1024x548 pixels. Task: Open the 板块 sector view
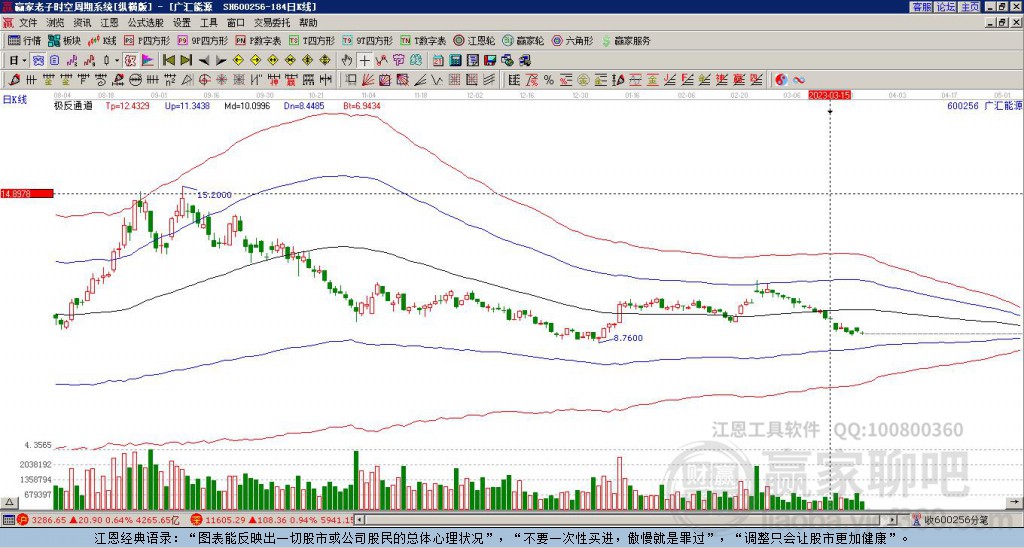[64, 40]
